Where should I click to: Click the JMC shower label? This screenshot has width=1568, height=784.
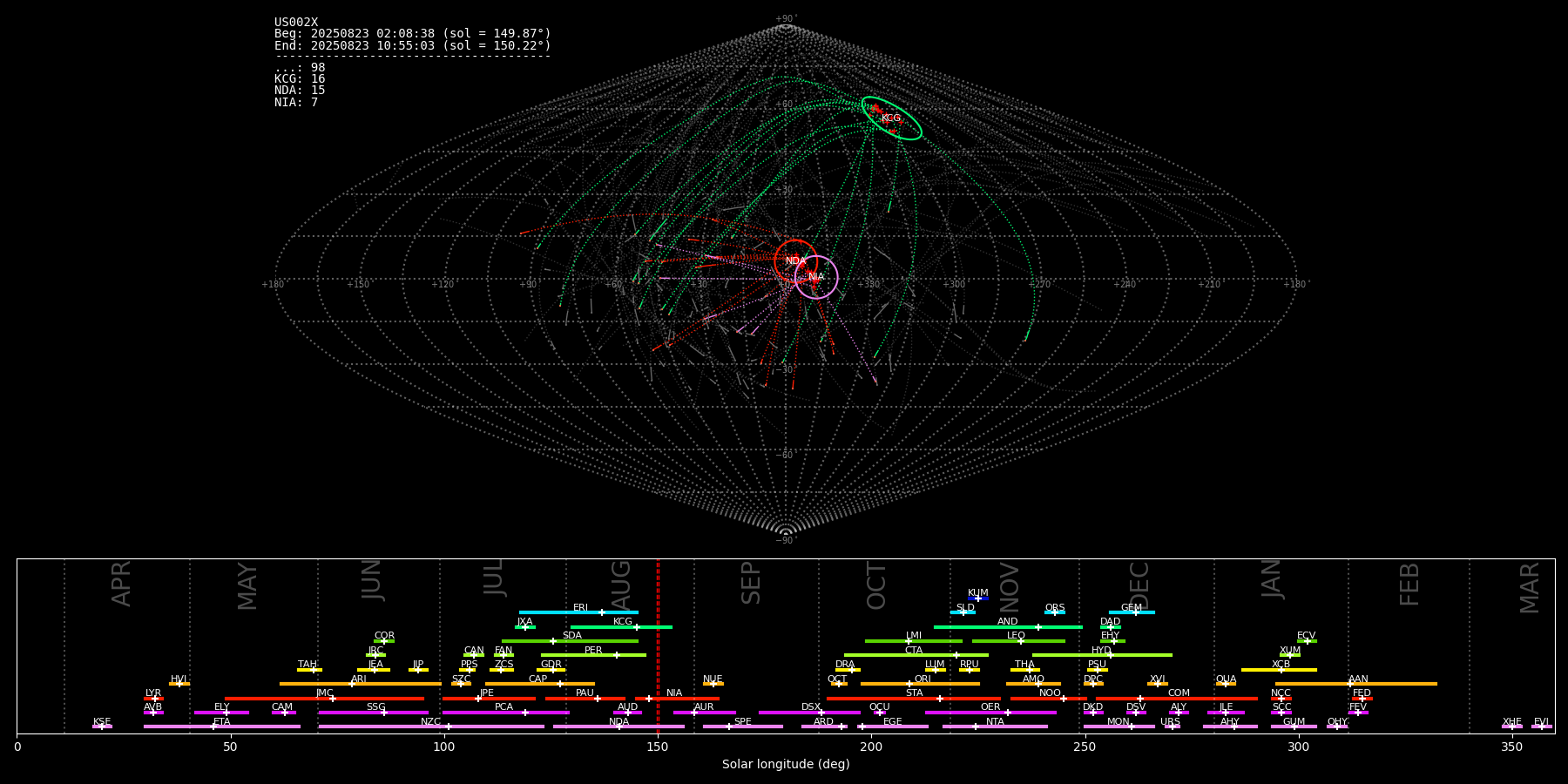[324, 693]
